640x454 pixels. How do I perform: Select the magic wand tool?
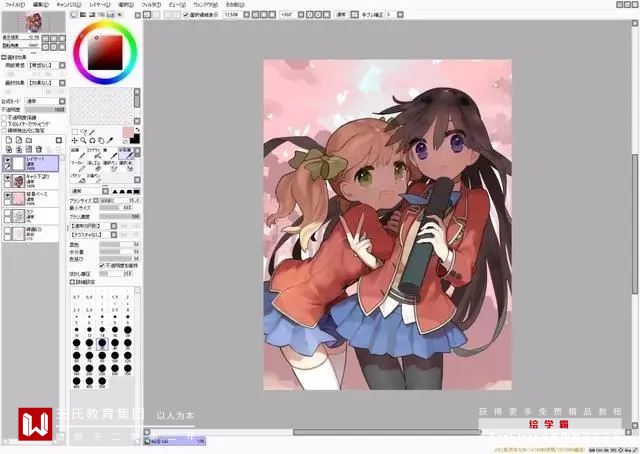(92, 132)
